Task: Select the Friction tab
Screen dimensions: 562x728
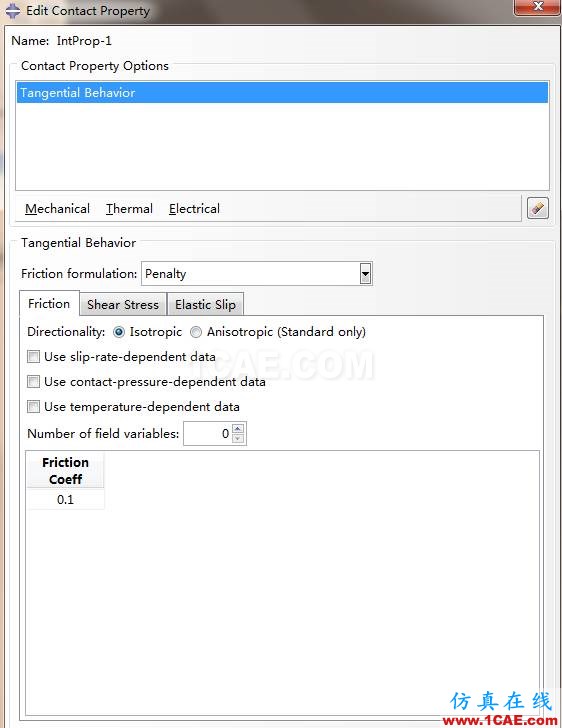Action: (49, 304)
